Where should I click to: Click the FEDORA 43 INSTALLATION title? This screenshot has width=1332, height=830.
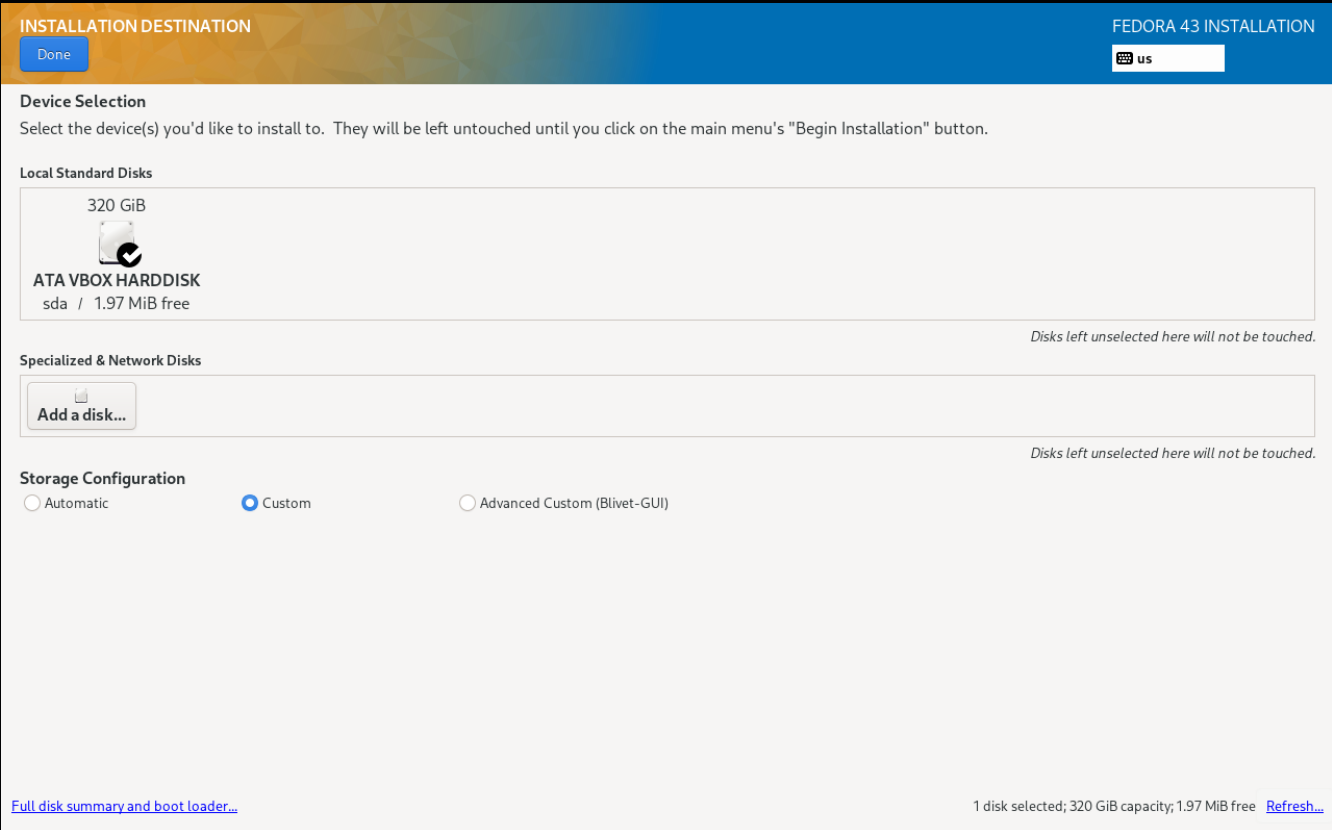(x=1213, y=27)
